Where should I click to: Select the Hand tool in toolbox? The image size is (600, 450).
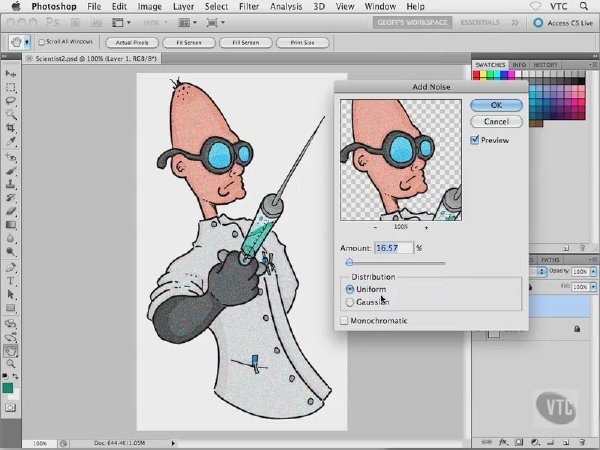(10, 351)
